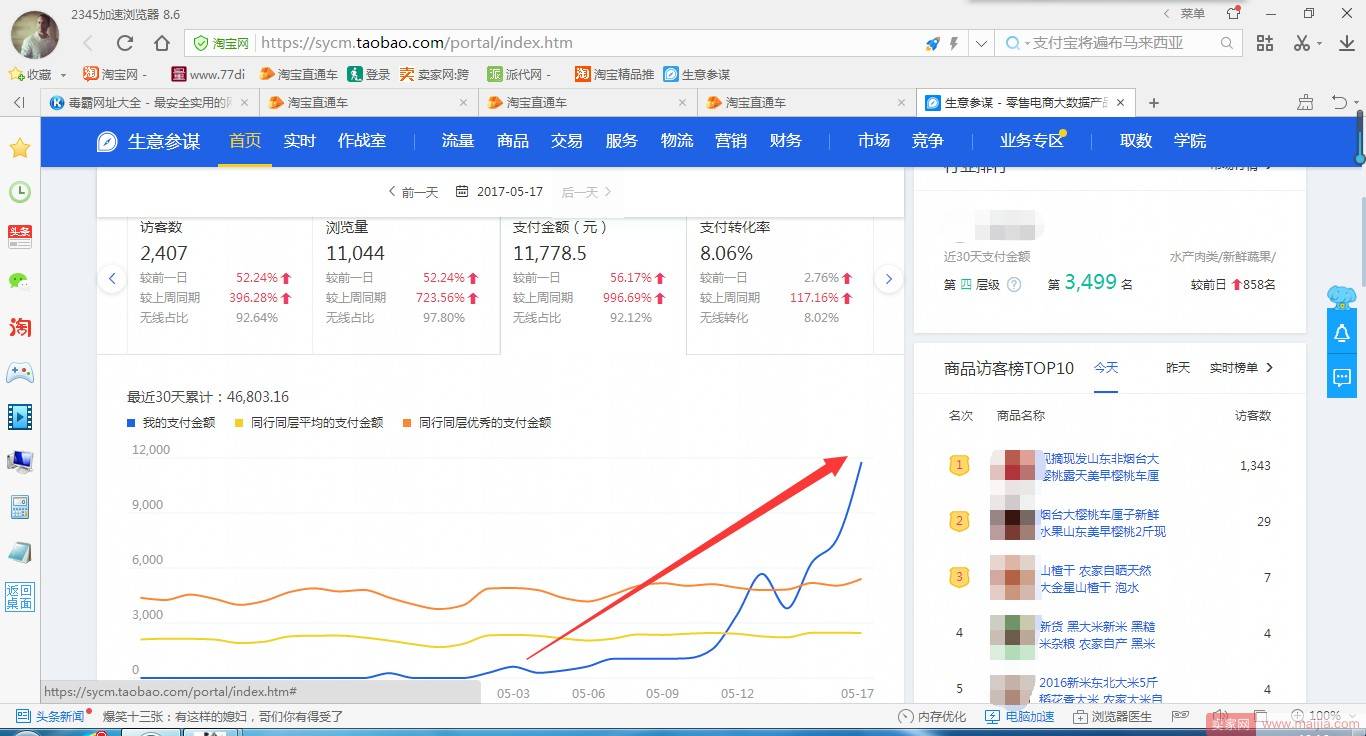Collapse the tab bar left arrow
Image resolution: width=1366 pixels, height=736 pixels.
[19, 102]
